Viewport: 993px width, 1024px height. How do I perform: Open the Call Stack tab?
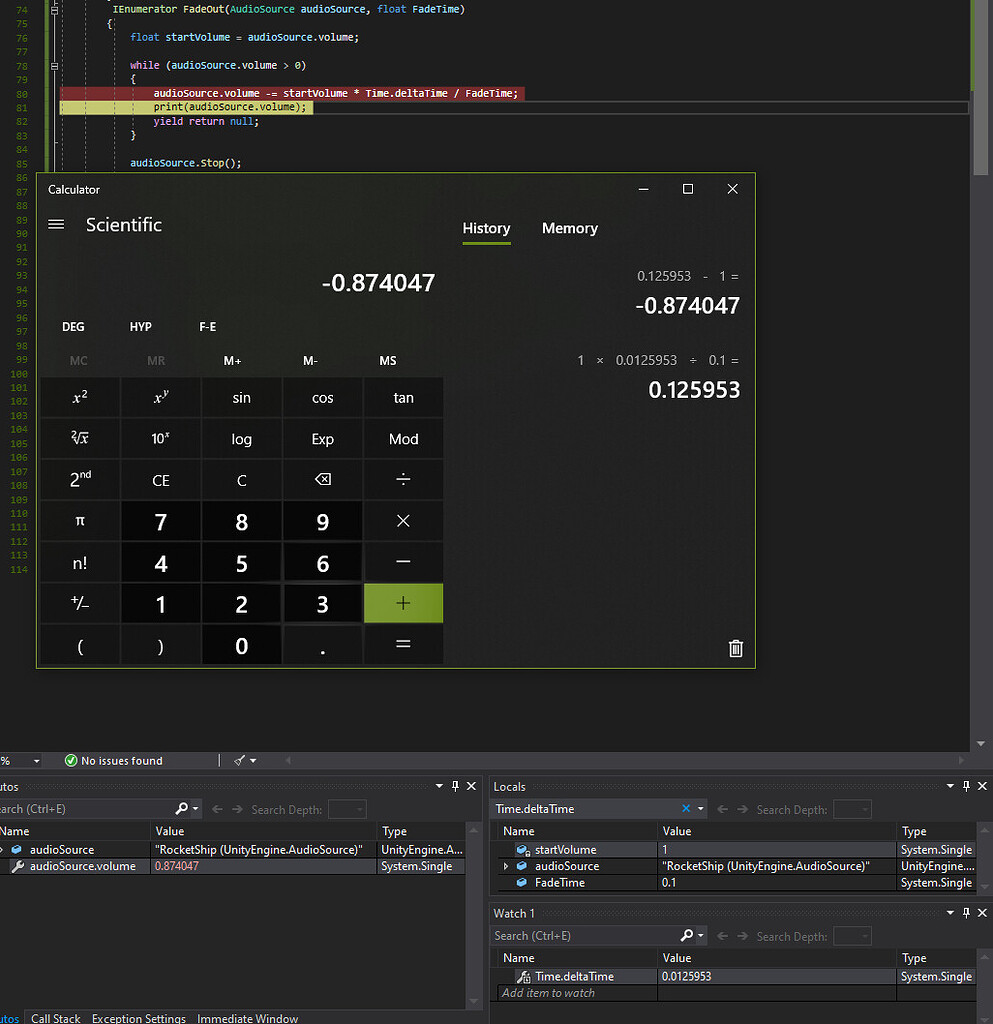55,1017
